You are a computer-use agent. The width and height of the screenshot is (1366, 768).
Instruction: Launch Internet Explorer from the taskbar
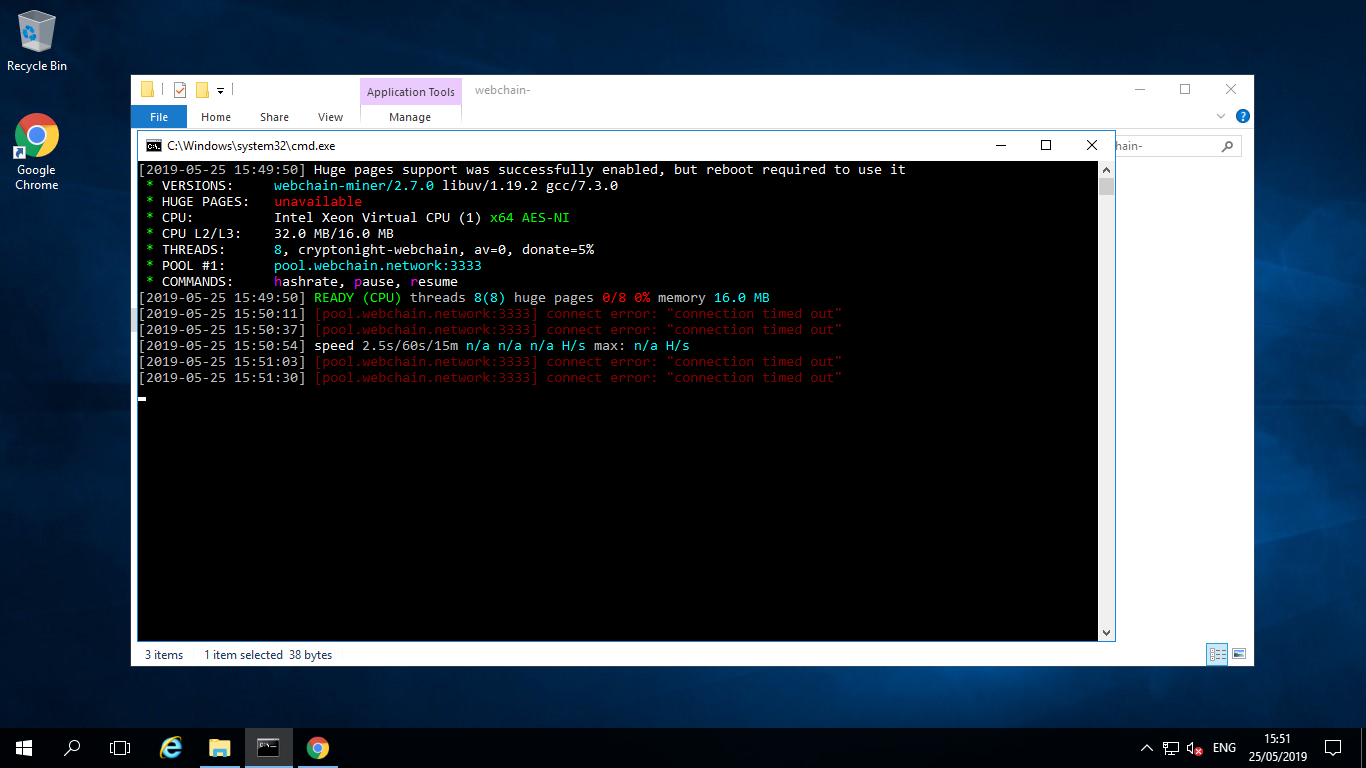coord(172,748)
